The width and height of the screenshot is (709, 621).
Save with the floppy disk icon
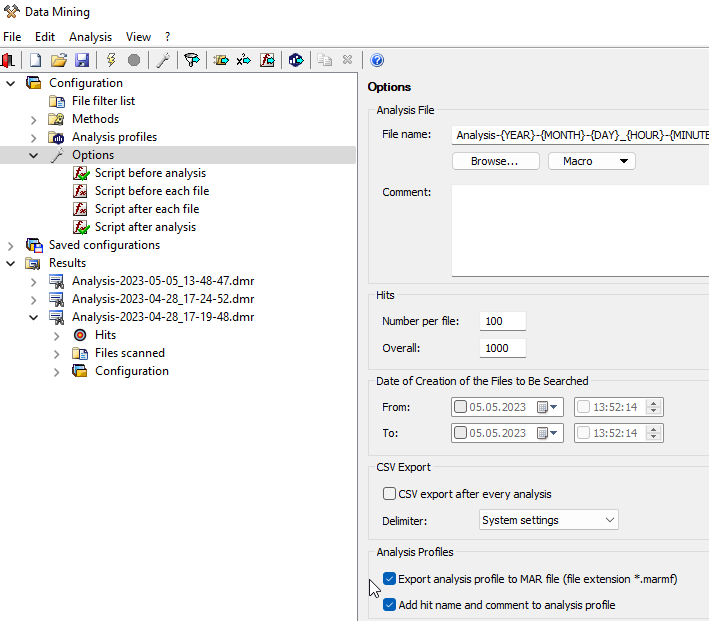pyautogui.click(x=82, y=60)
